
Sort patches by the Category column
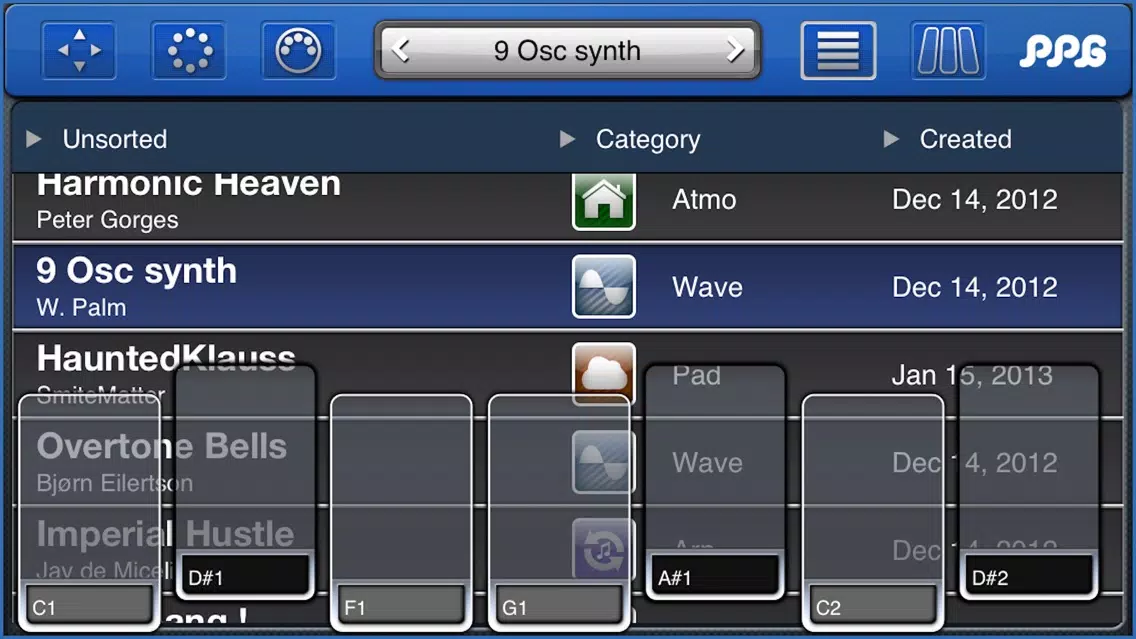pos(630,138)
